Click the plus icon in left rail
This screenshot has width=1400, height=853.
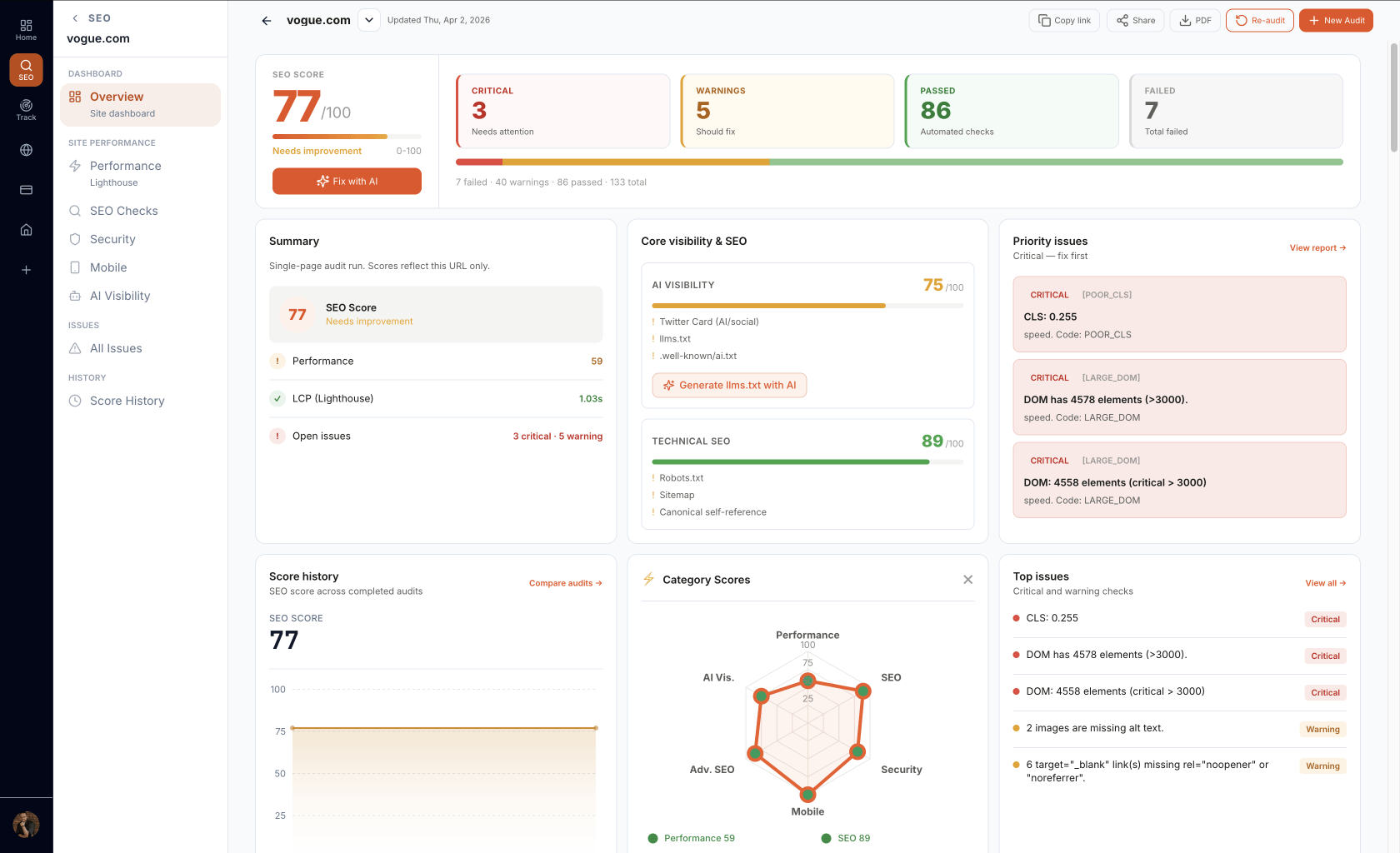26,270
